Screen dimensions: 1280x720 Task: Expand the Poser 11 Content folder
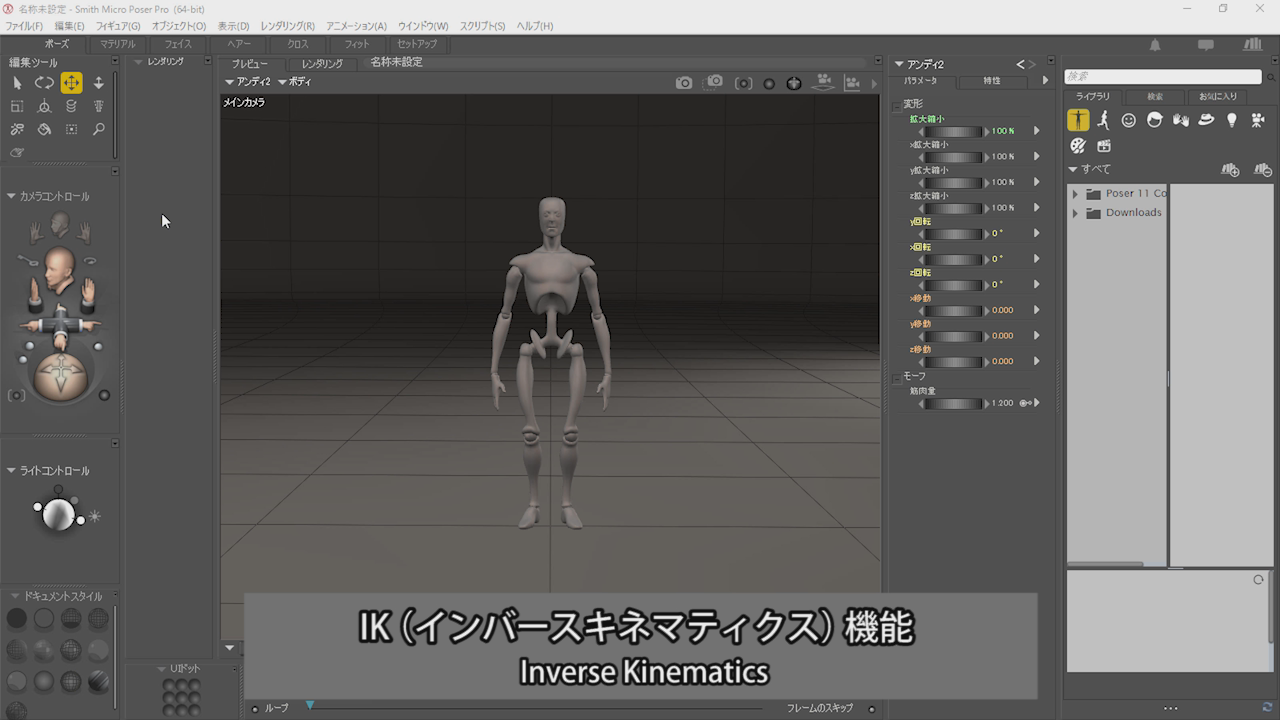[1075, 194]
